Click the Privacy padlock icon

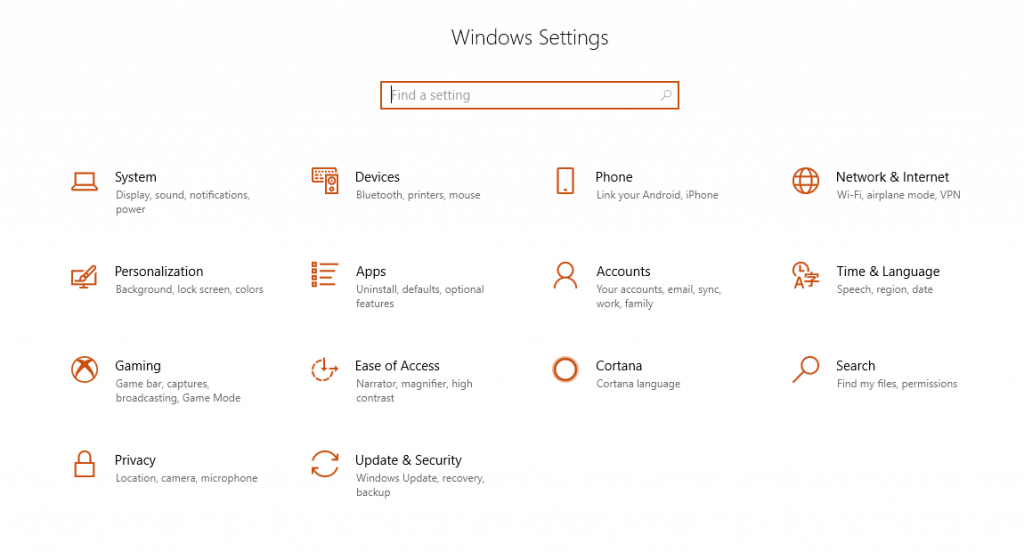tap(84, 464)
